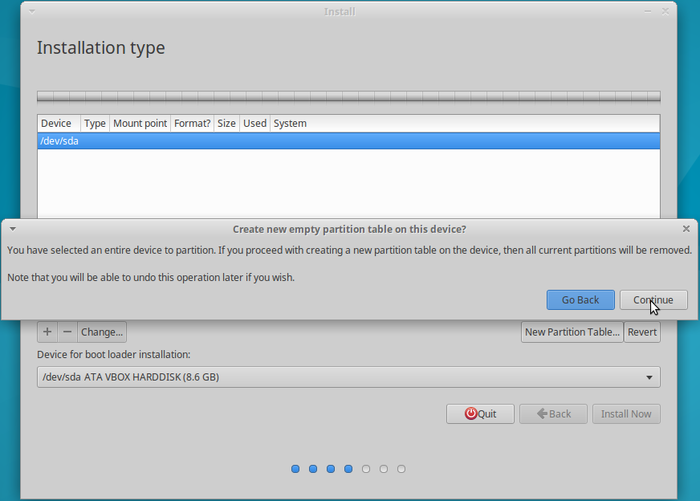This screenshot has height=501, width=700.
Task: Add a partition with the plus button
Action: click(47, 332)
